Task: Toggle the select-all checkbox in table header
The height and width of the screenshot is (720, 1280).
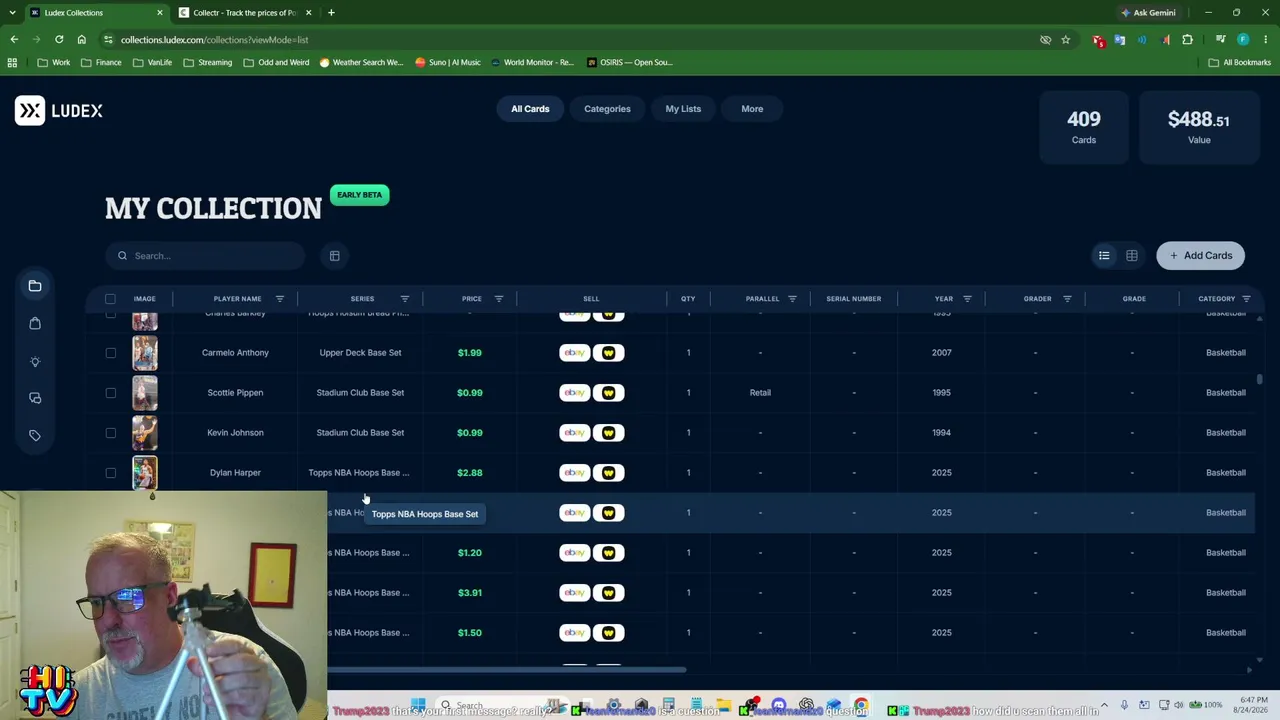Action: [110, 299]
